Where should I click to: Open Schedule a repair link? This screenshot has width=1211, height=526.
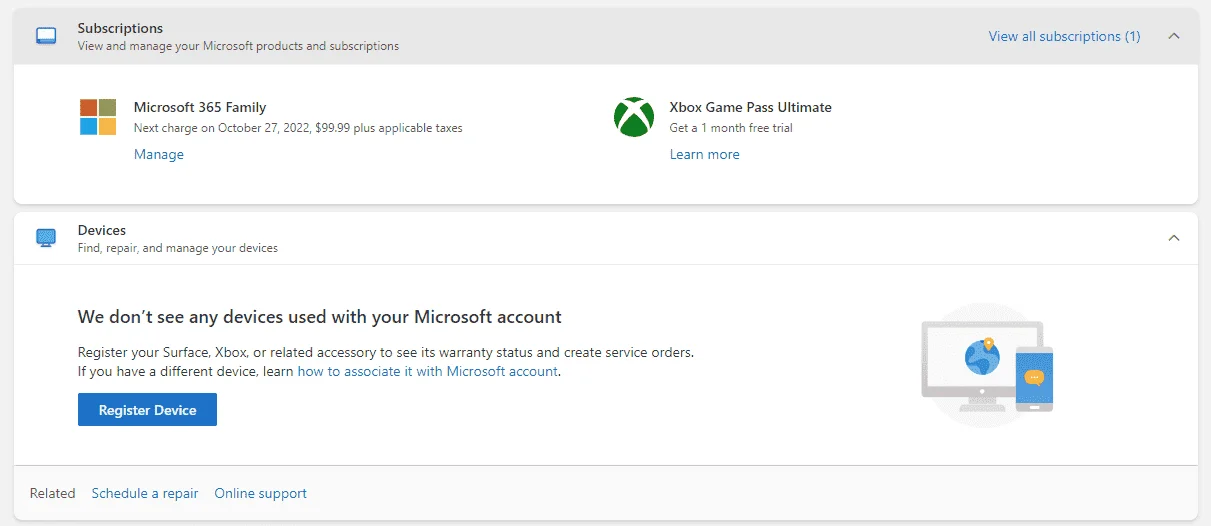click(x=145, y=493)
